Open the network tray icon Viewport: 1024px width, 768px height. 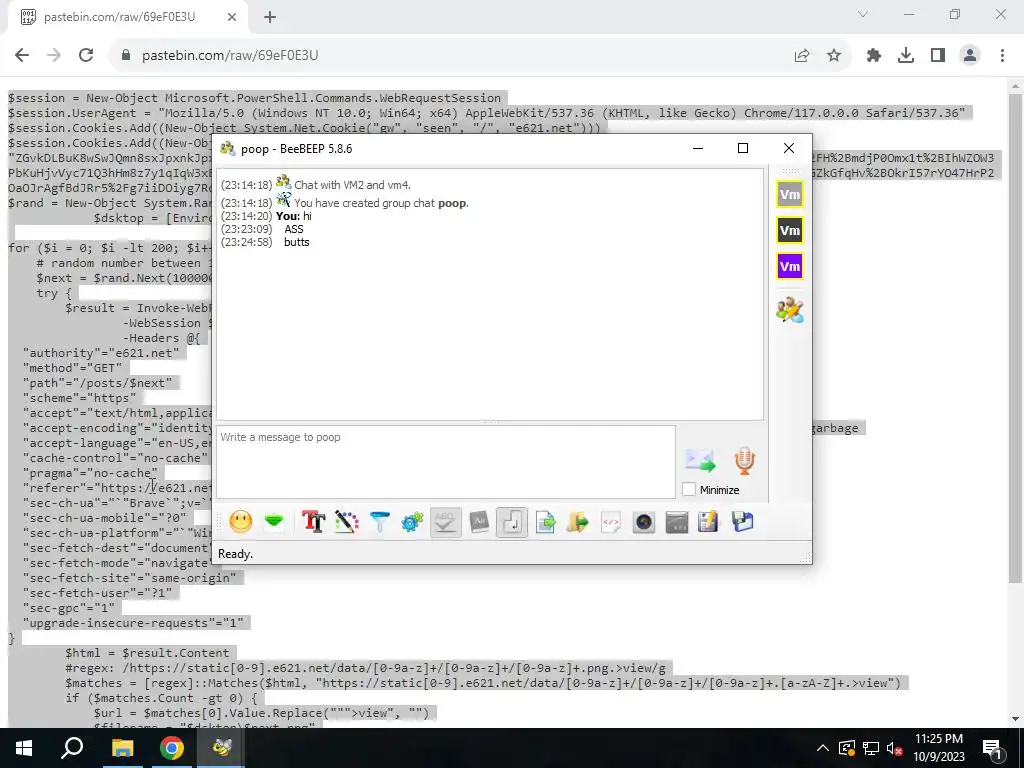871,748
